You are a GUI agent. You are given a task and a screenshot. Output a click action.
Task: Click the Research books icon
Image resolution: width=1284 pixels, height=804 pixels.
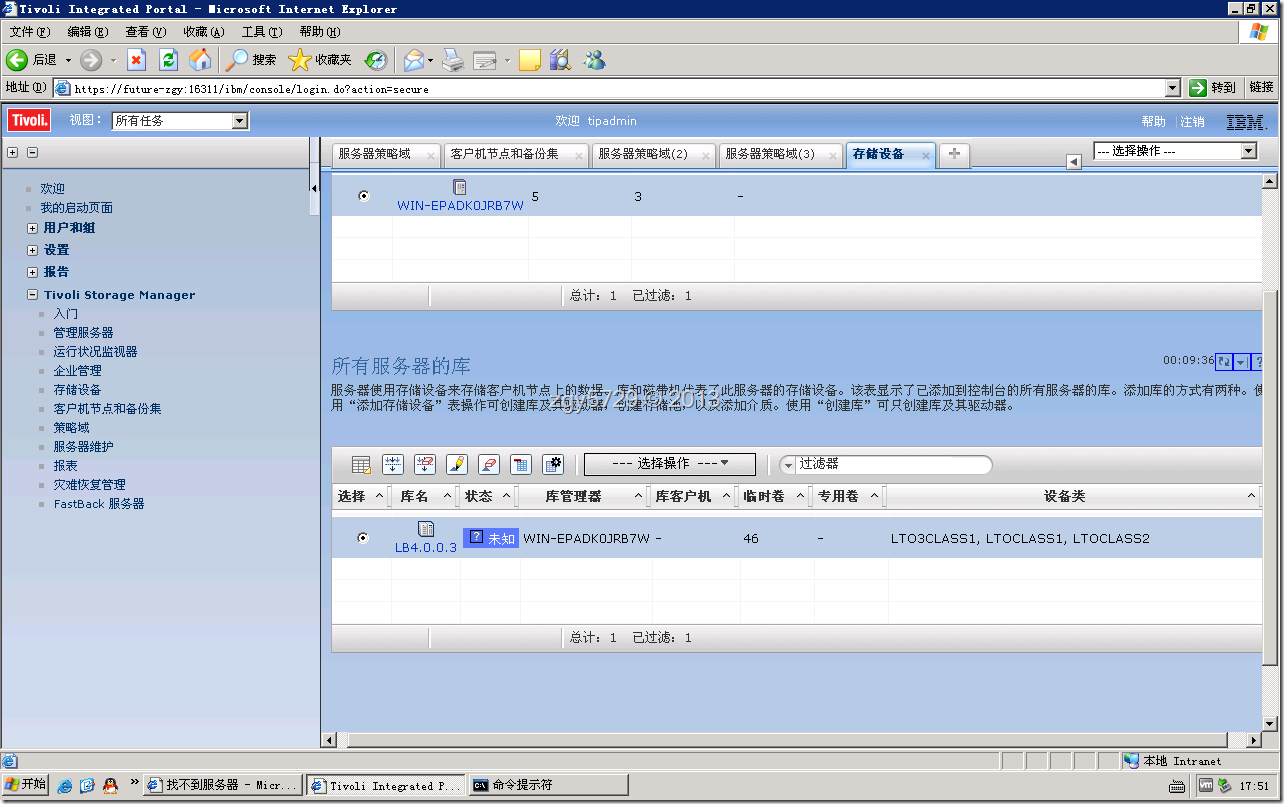(560, 60)
